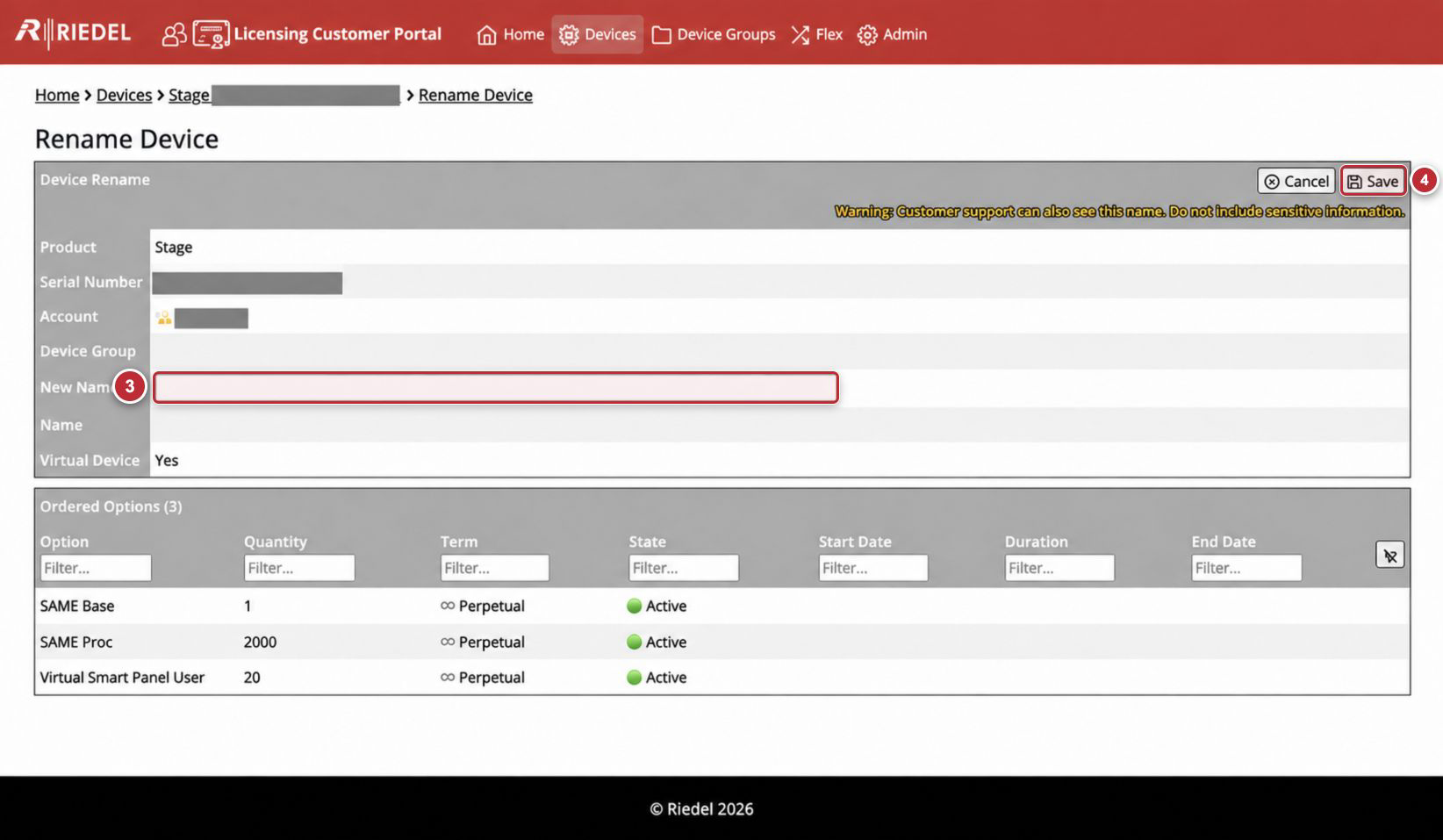Click Active state for Virtual Smart Panel User
1443x840 pixels.
pos(657,678)
